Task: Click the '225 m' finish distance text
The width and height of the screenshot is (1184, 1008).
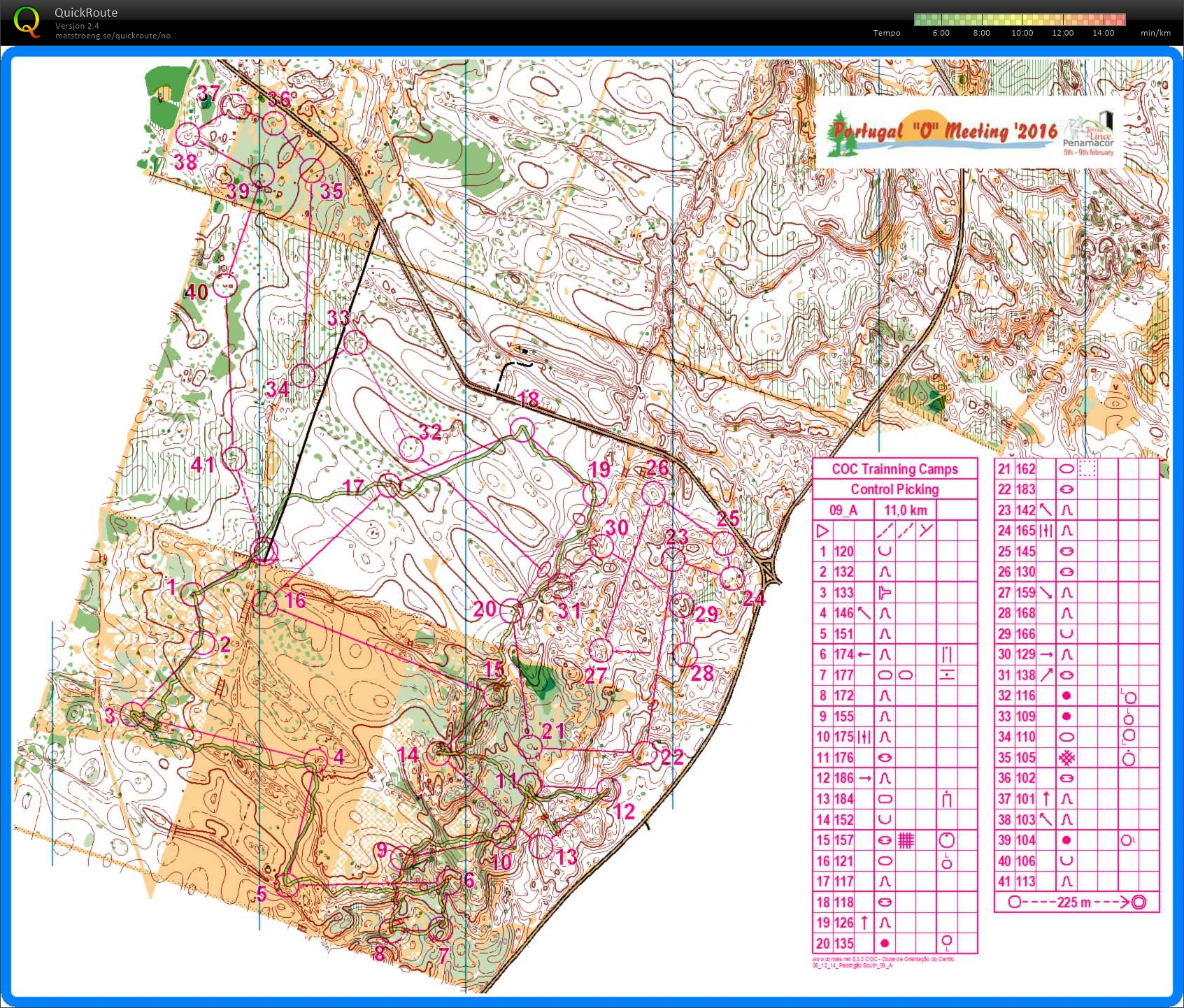Action: pyautogui.click(x=1074, y=902)
